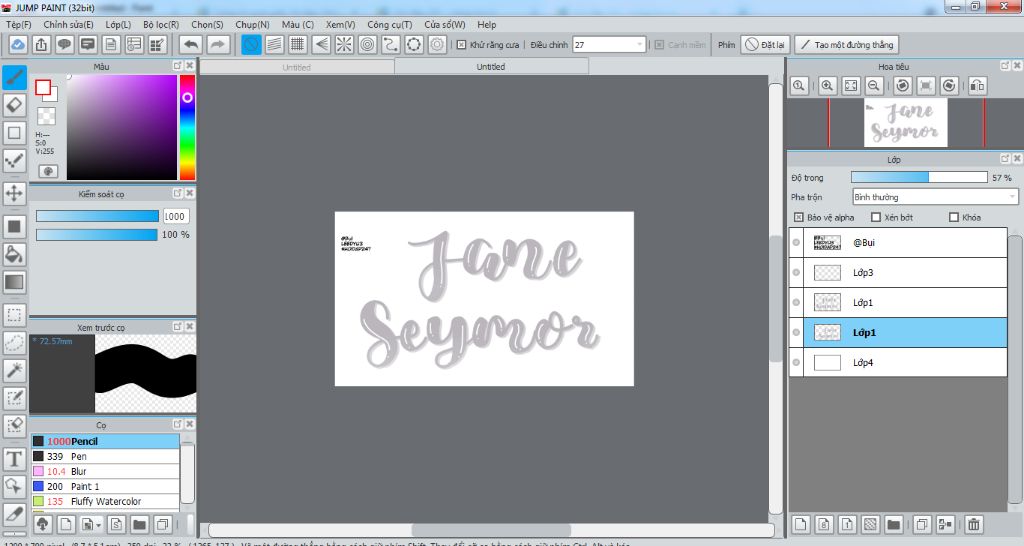Zoom in using navigator magnifier plus
The image size is (1024, 546).
(827, 86)
